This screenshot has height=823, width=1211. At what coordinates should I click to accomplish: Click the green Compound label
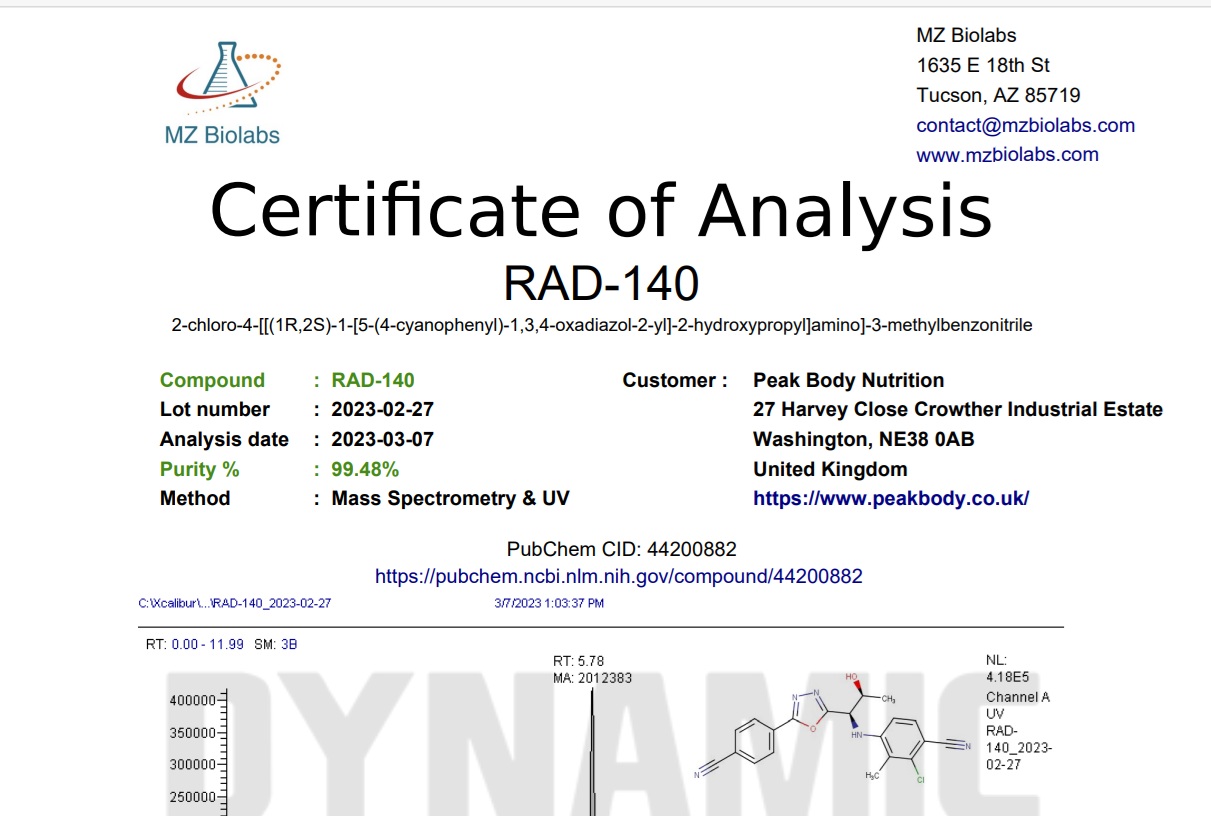pos(213,380)
